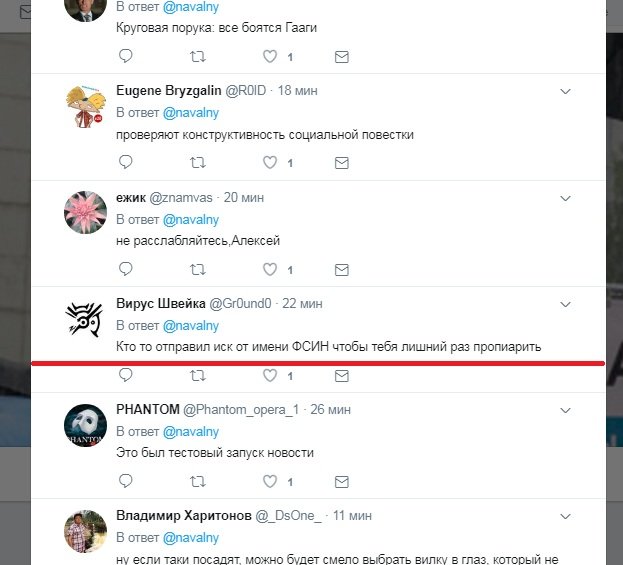The width and height of the screenshot is (623, 565).
Task: View PHANTOM's profile avatar
Action: [x=85, y=426]
